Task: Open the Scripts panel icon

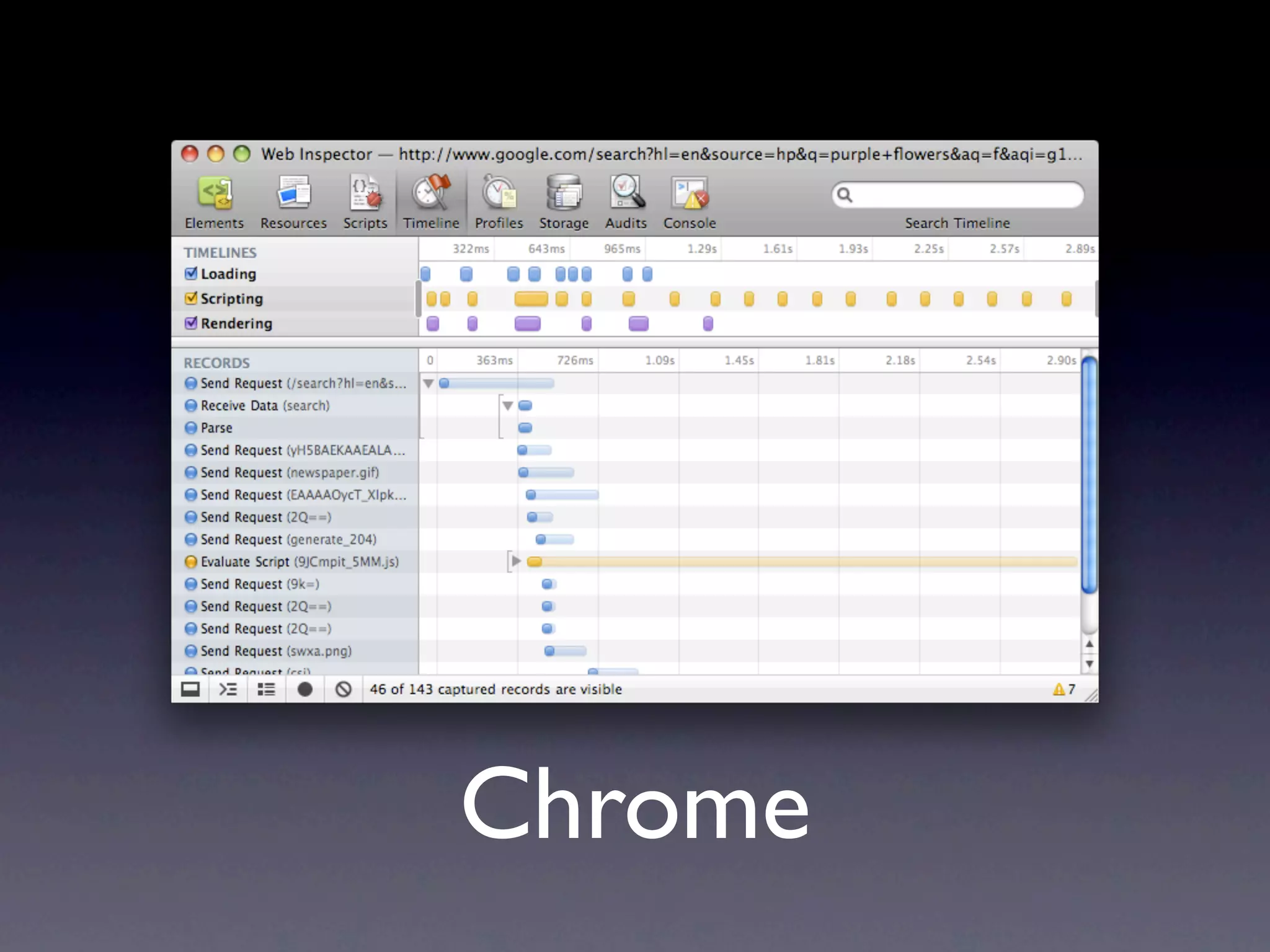Action: click(x=365, y=193)
